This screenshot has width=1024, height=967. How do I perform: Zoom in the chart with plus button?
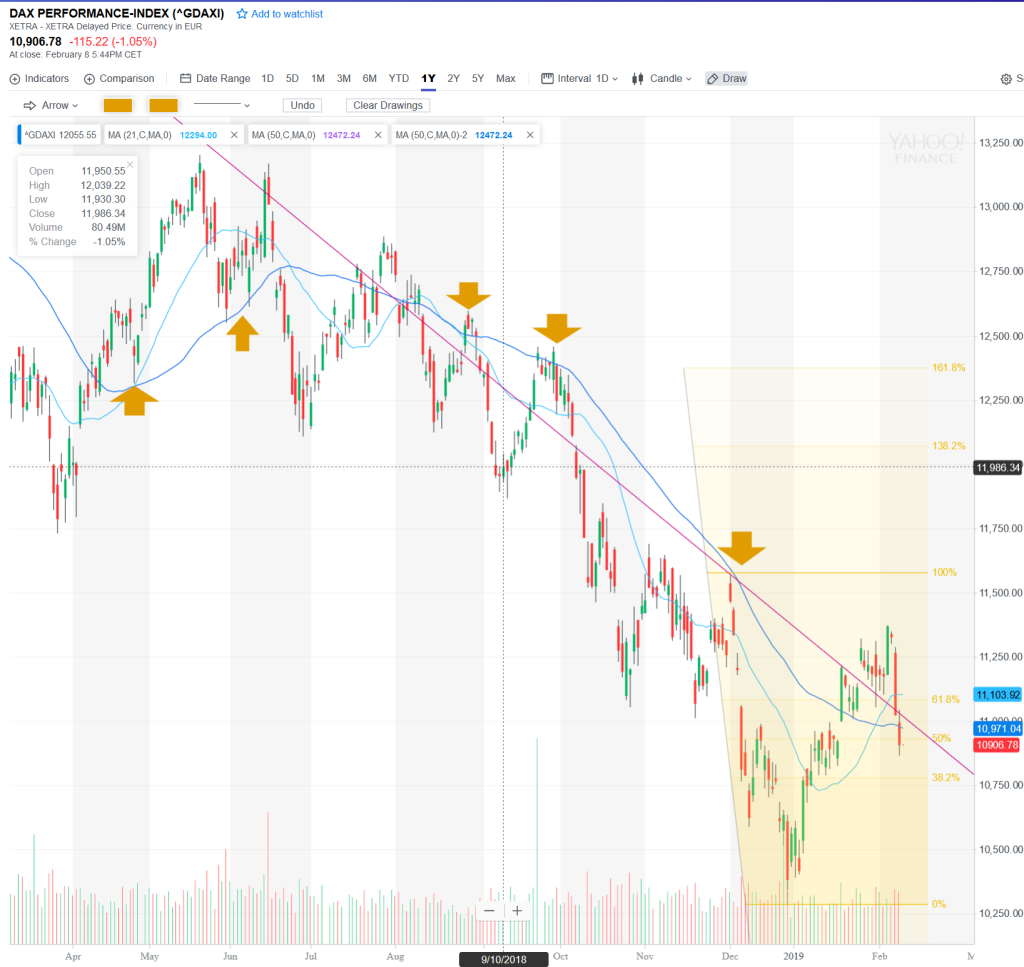coord(517,910)
